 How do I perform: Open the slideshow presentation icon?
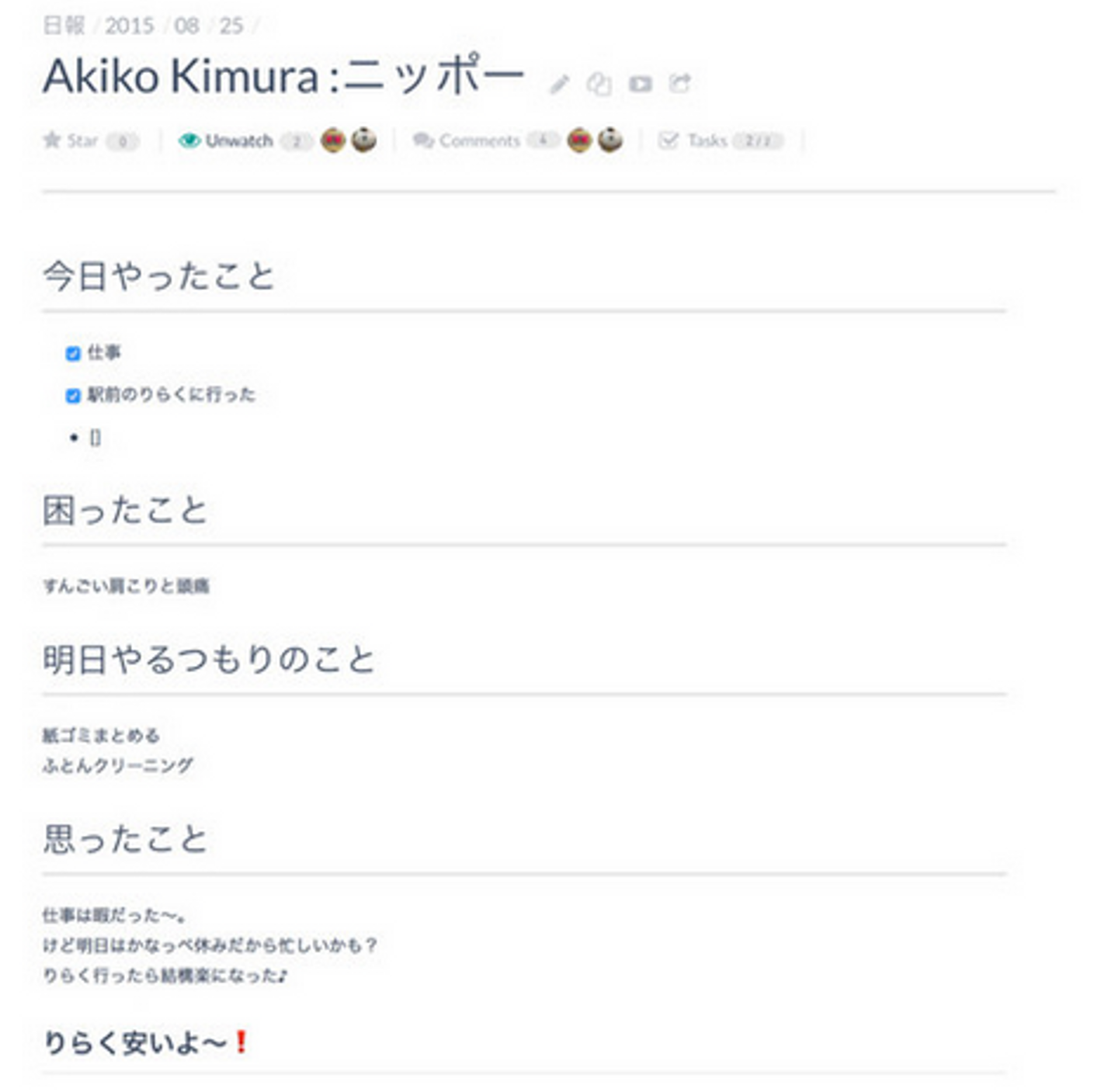pos(640,84)
